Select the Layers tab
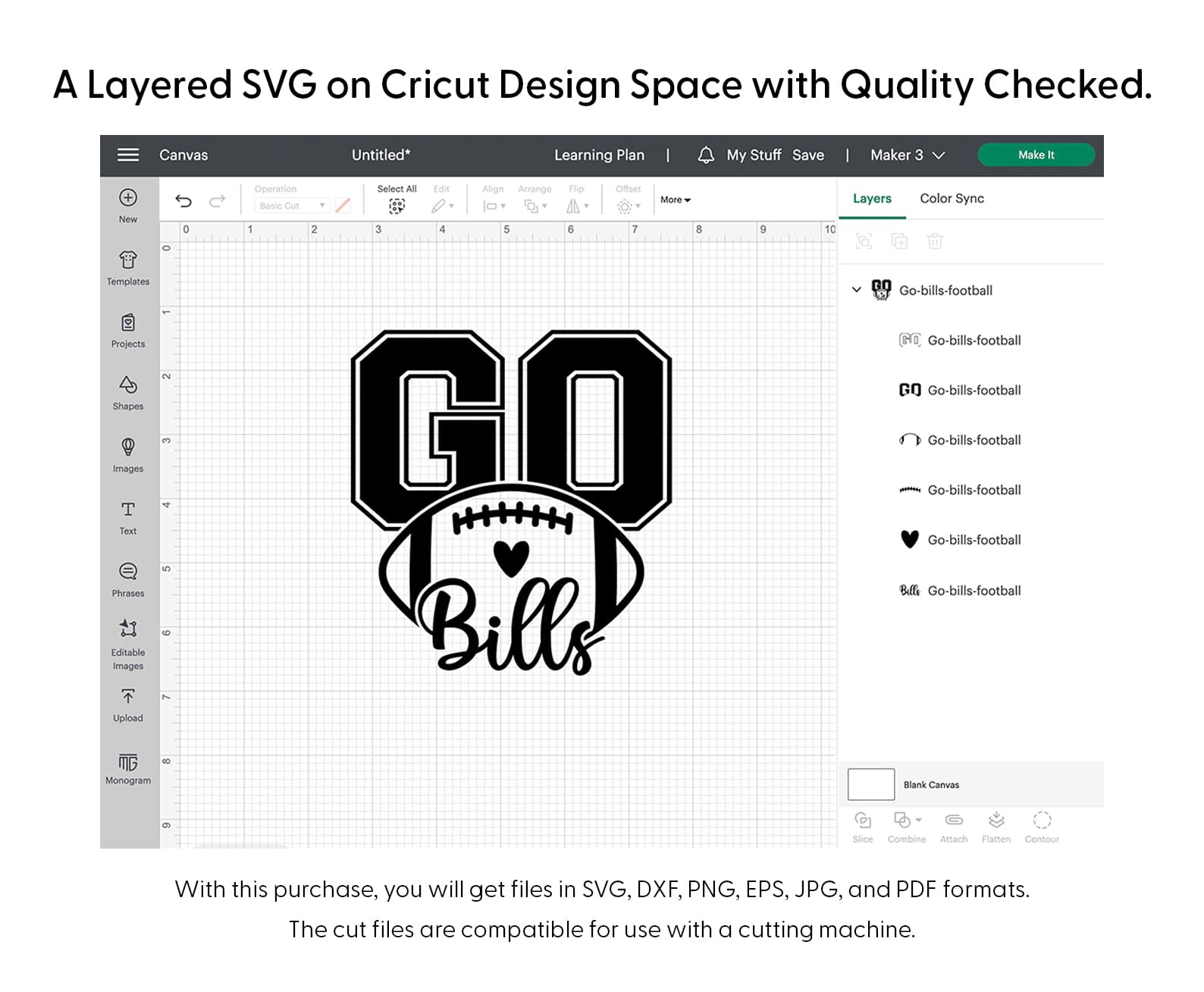 [x=872, y=199]
